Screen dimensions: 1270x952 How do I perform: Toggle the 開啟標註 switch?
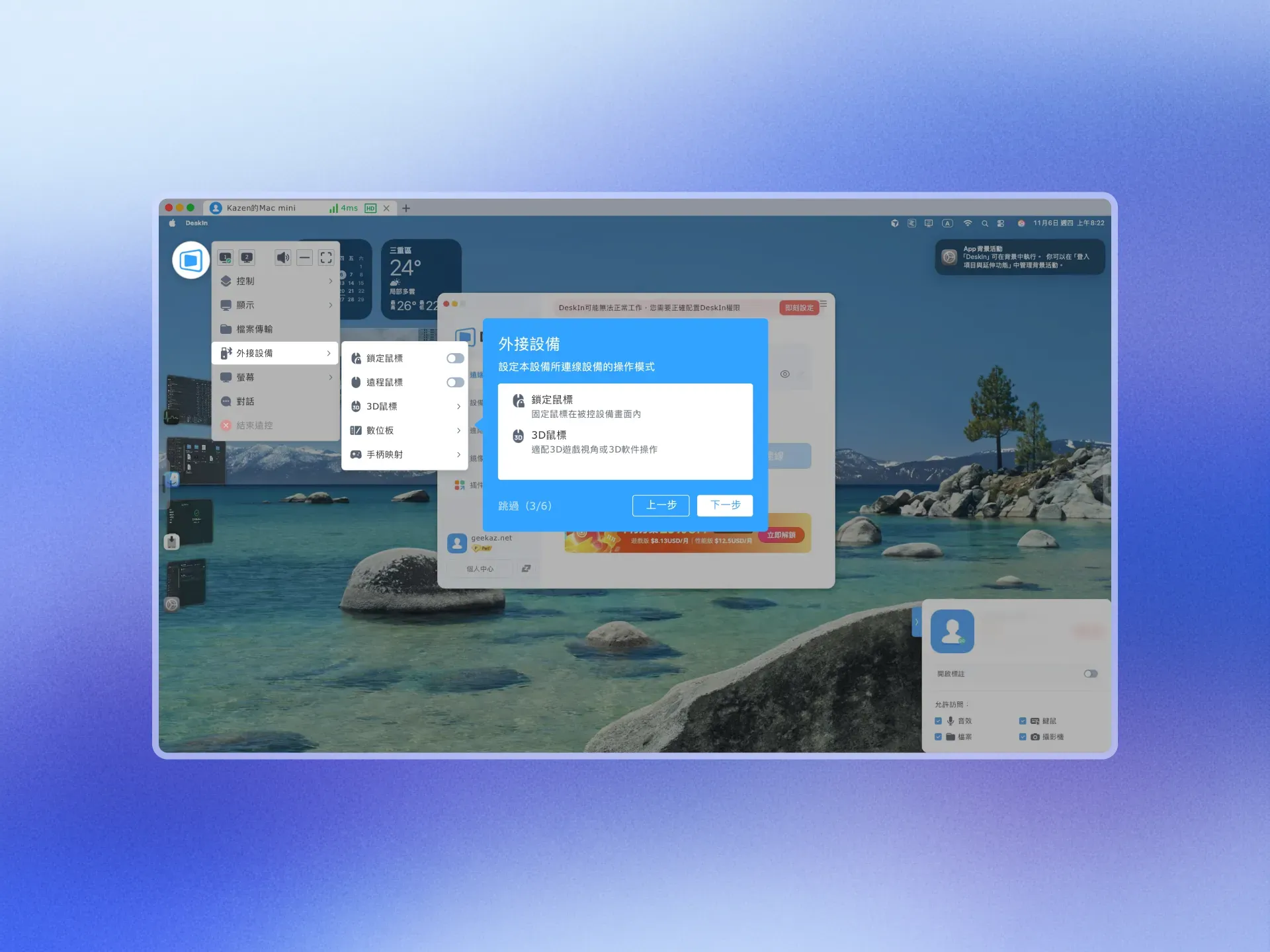[x=1091, y=674]
